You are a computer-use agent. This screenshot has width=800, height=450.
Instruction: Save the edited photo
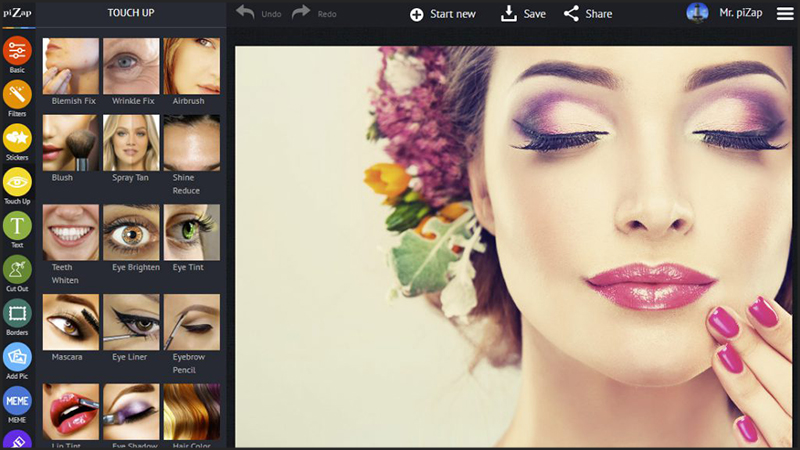[522, 14]
